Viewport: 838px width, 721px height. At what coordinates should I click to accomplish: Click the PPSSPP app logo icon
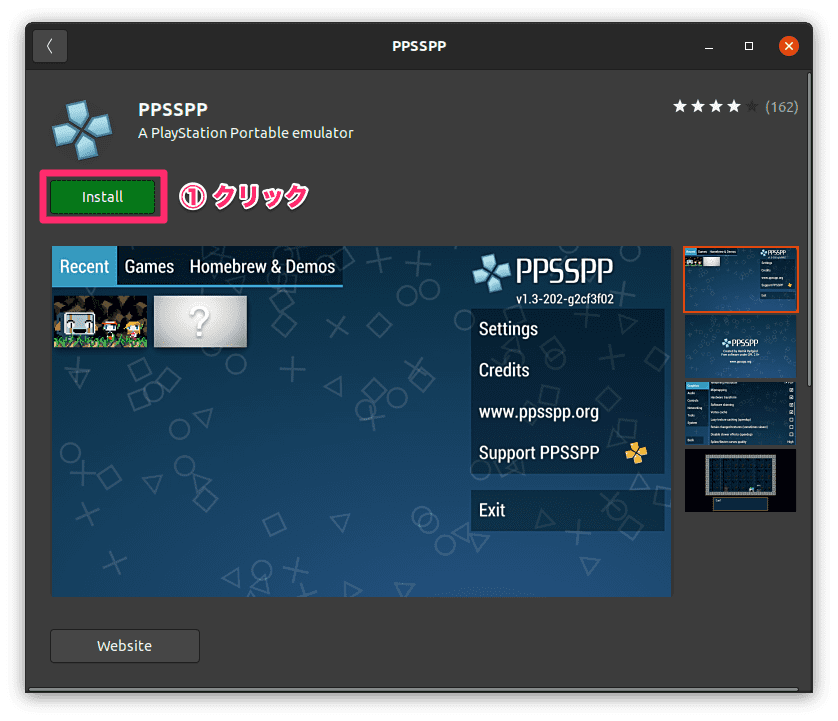click(82, 130)
